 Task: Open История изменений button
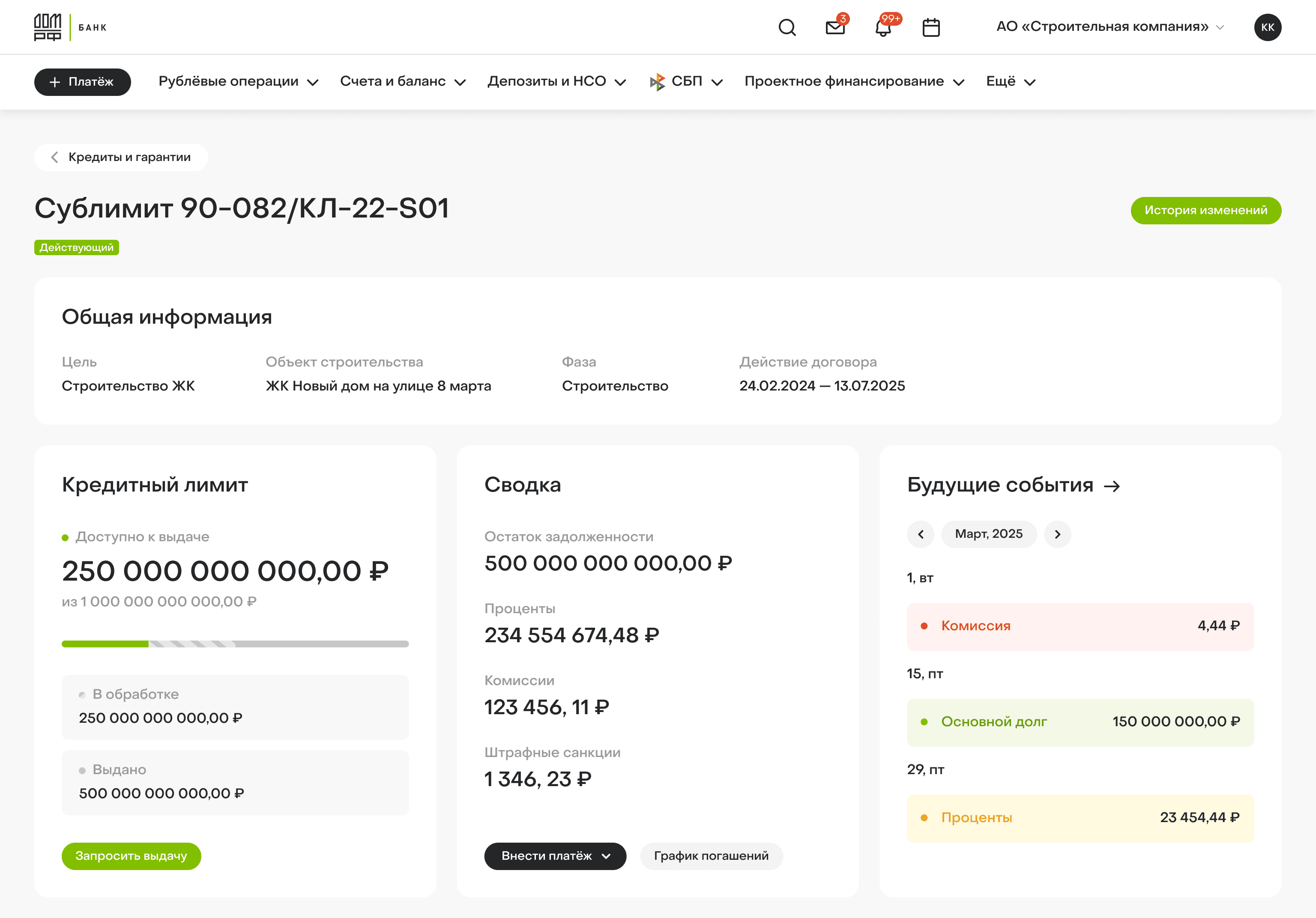[x=1205, y=210]
